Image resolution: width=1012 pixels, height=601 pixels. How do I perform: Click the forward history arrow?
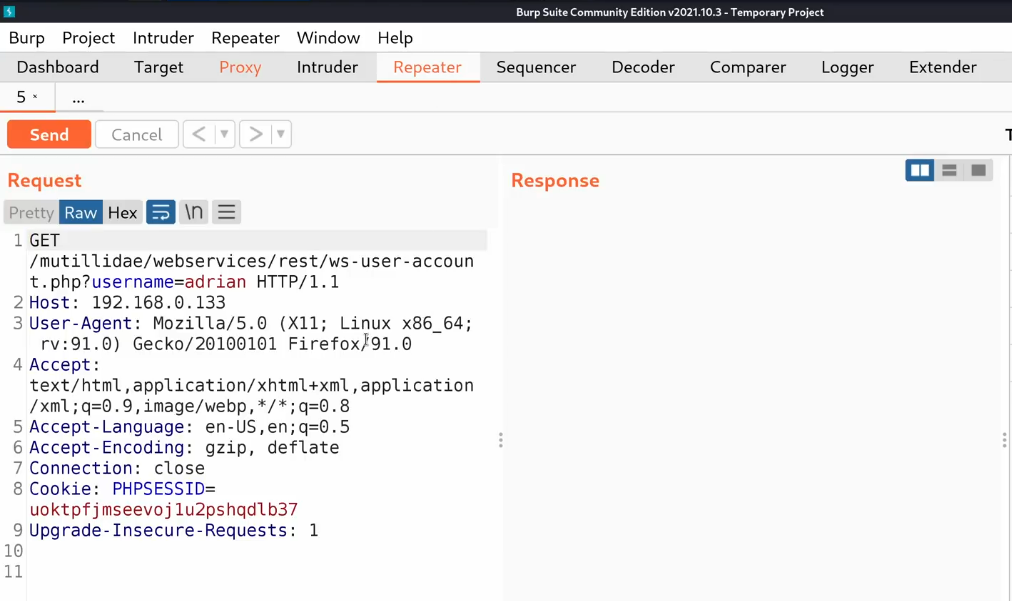point(255,134)
